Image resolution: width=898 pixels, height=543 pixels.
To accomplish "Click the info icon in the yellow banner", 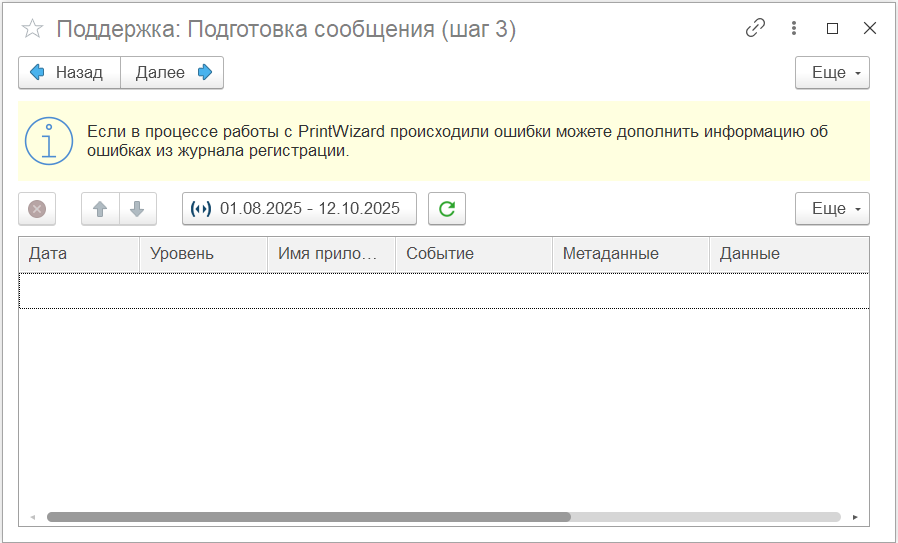I will pyautogui.click(x=49, y=141).
